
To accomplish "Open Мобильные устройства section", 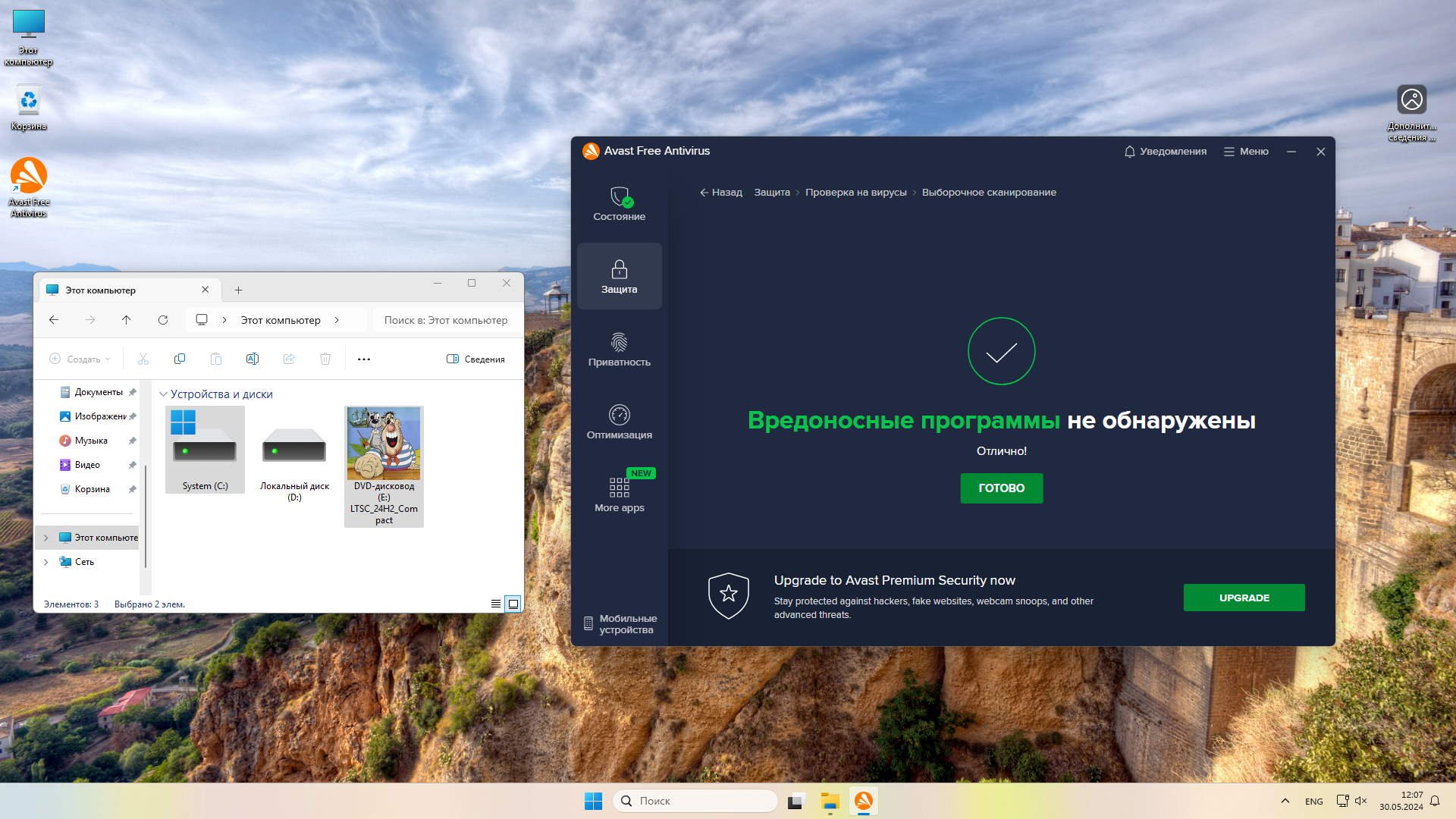I will [x=620, y=624].
